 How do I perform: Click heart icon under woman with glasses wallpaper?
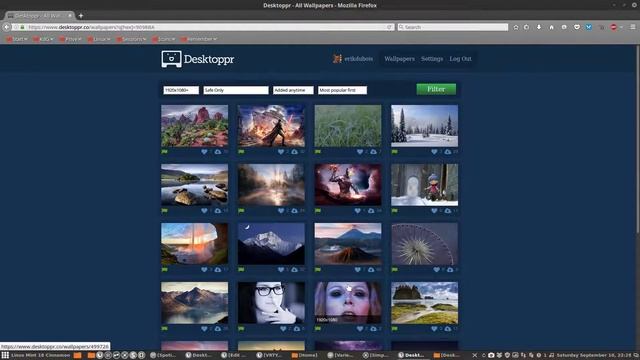tap(283, 329)
